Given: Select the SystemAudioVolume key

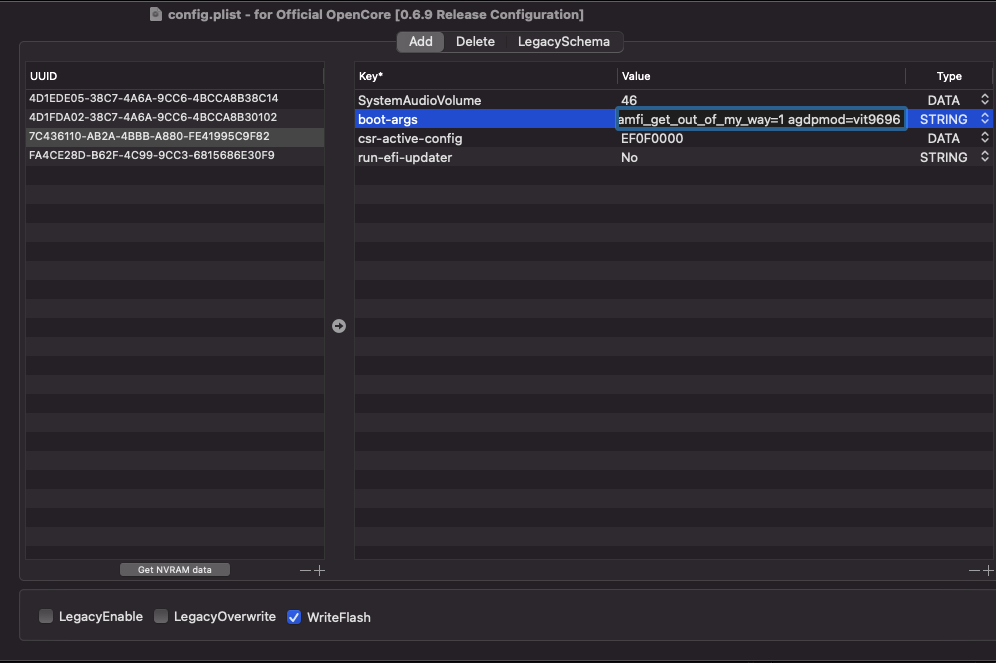Looking at the screenshot, I should 419,100.
